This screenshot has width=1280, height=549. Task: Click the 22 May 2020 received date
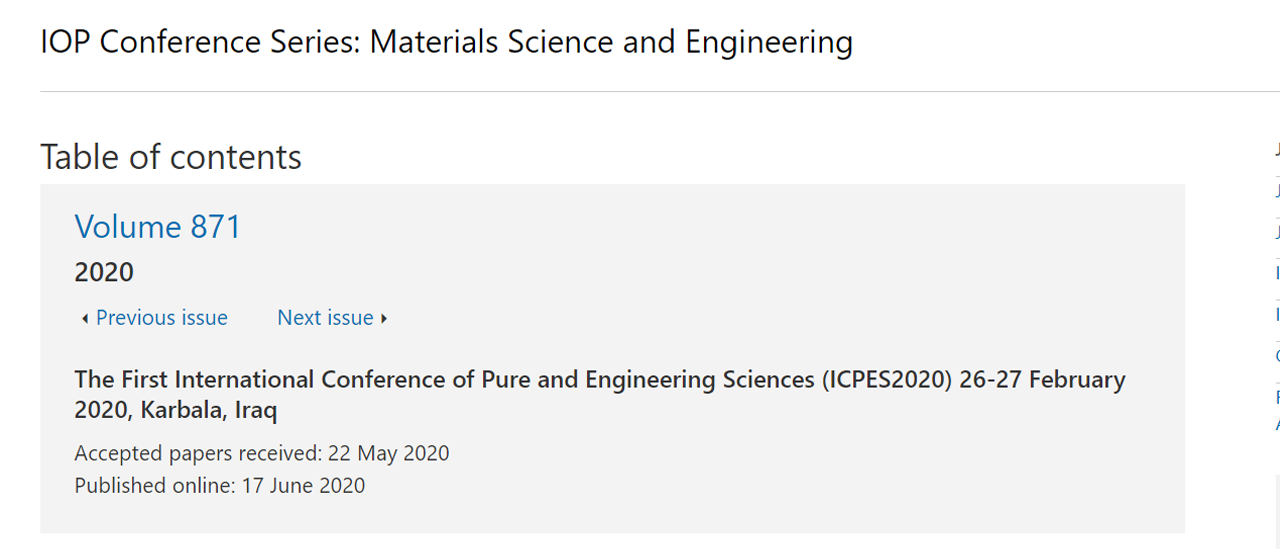pyautogui.click(x=389, y=453)
